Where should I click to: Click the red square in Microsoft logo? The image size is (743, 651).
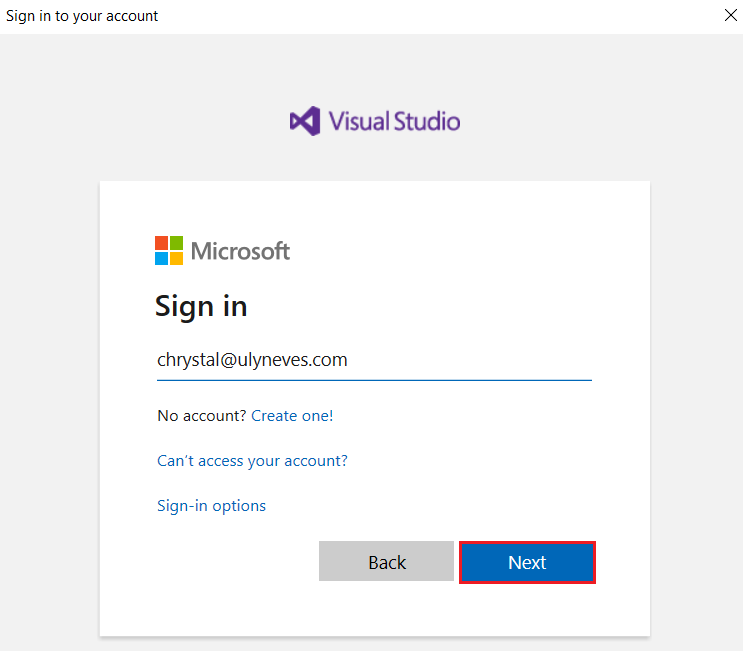tap(162, 243)
